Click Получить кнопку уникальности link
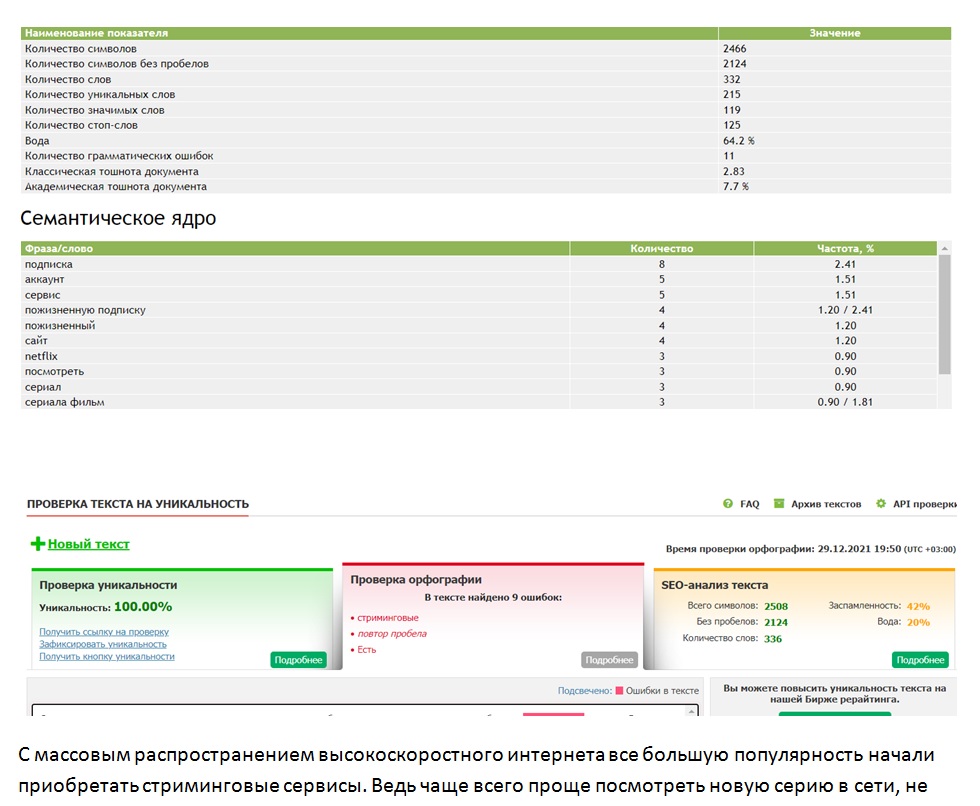980x806 pixels. (x=107, y=656)
